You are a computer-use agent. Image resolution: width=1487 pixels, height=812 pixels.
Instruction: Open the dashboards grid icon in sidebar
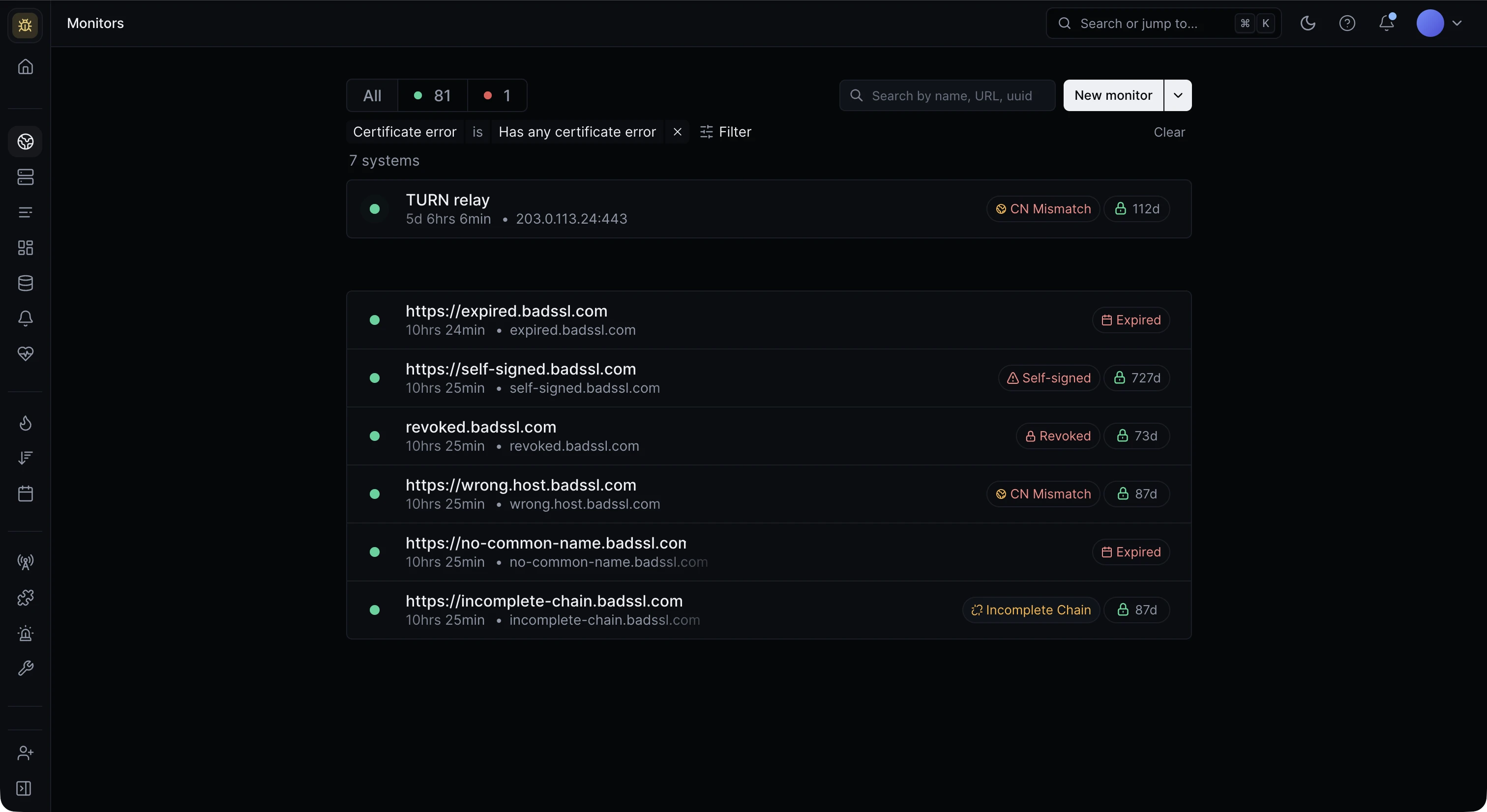(x=26, y=248)
